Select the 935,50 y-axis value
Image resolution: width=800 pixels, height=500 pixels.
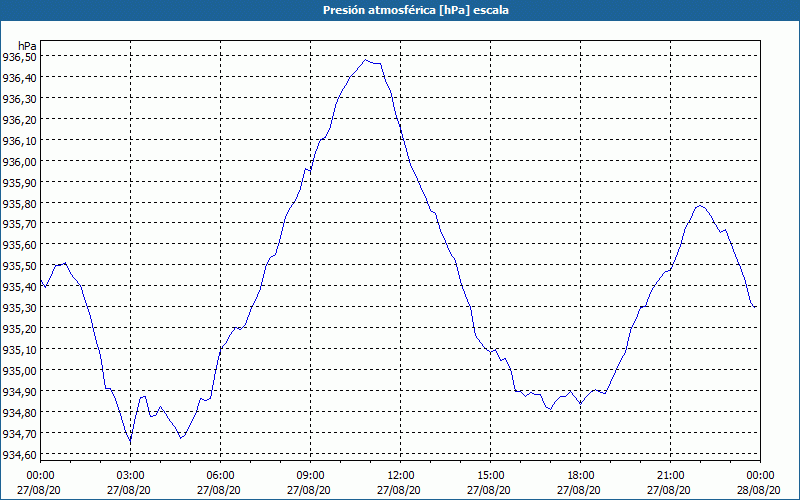(19, 265)
